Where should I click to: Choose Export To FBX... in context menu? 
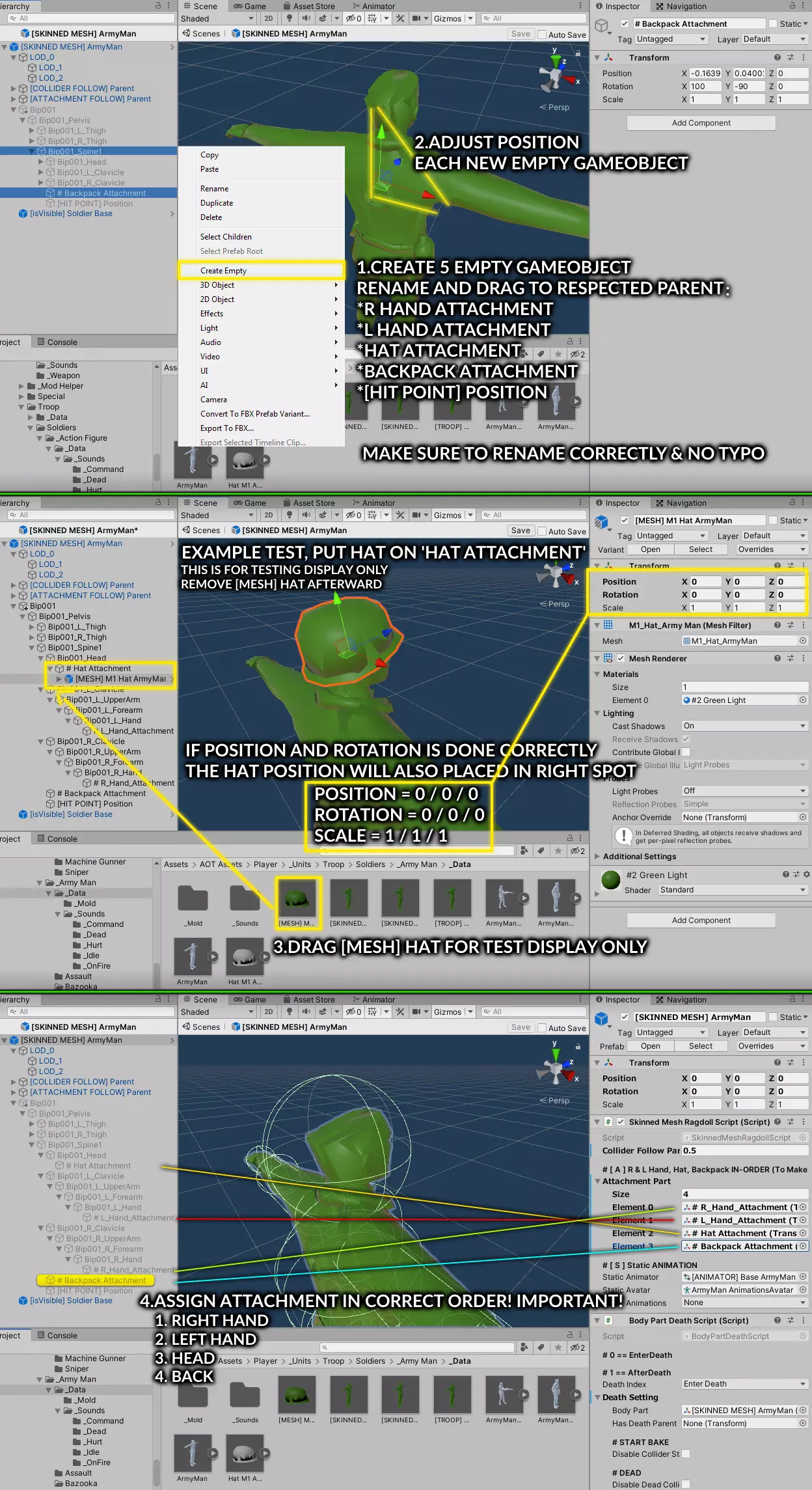pyautogui.click(x=262, y=428)
